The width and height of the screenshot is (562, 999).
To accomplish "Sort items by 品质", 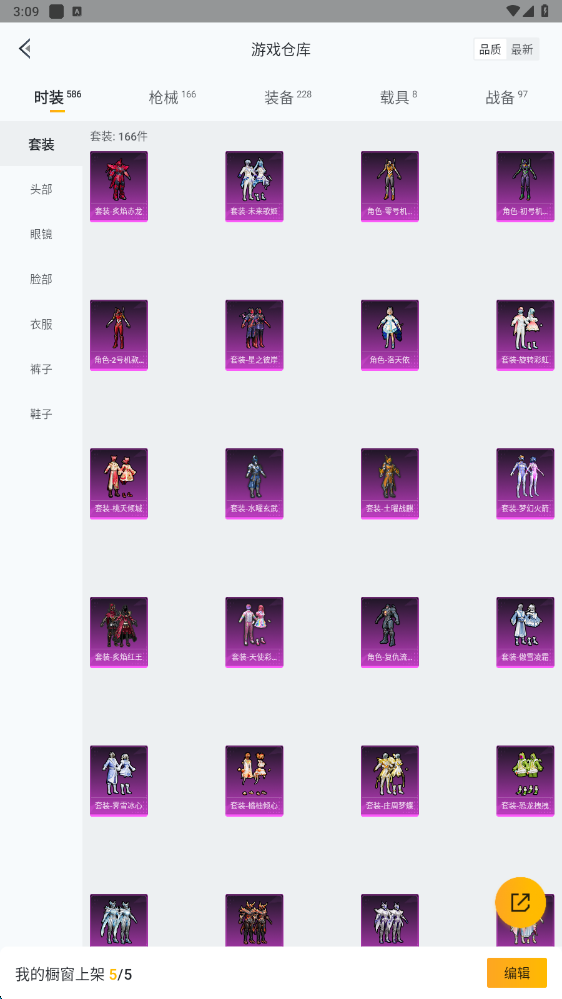I will coord(490,49).
